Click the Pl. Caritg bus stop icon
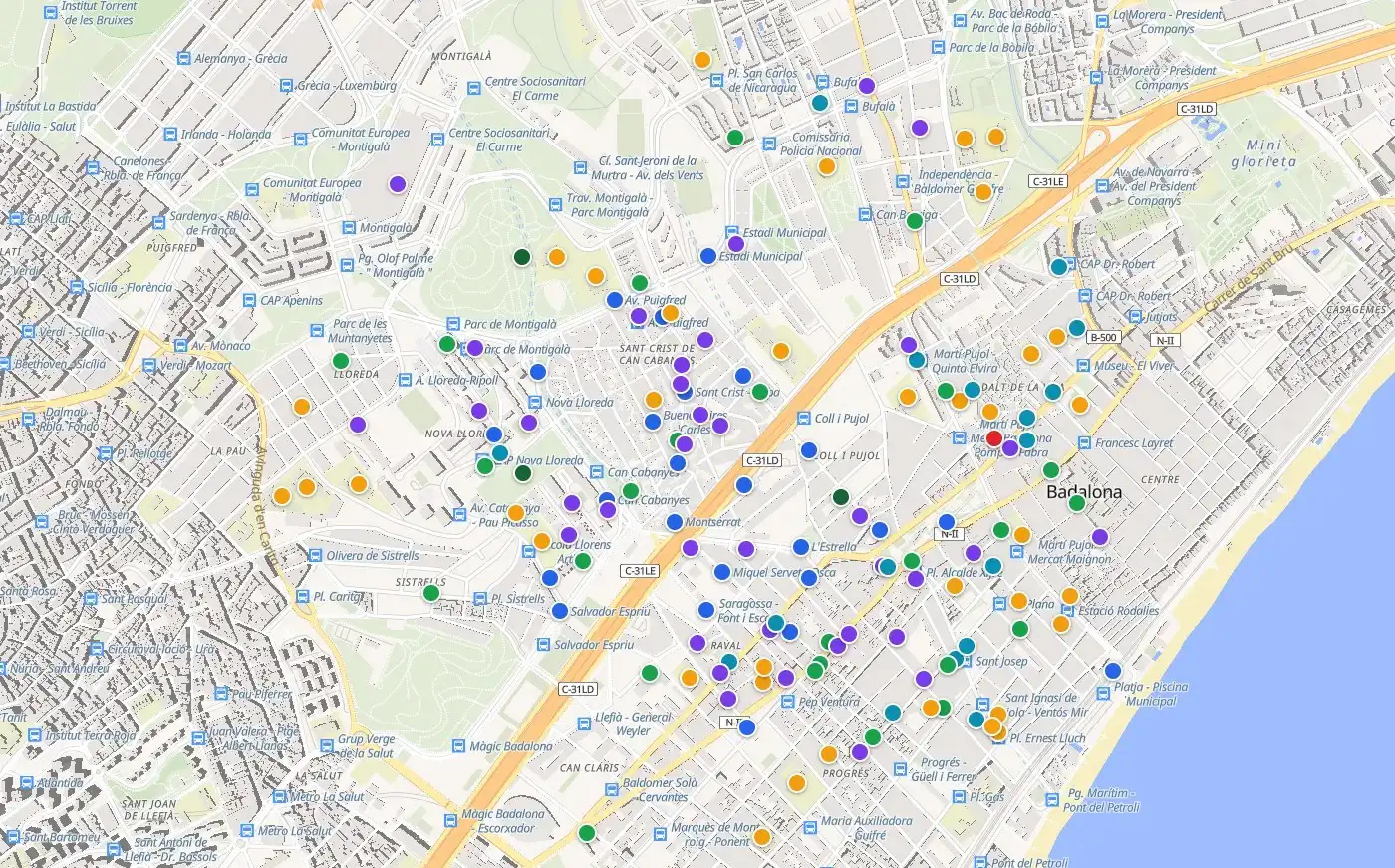 (x=302, y=597)
